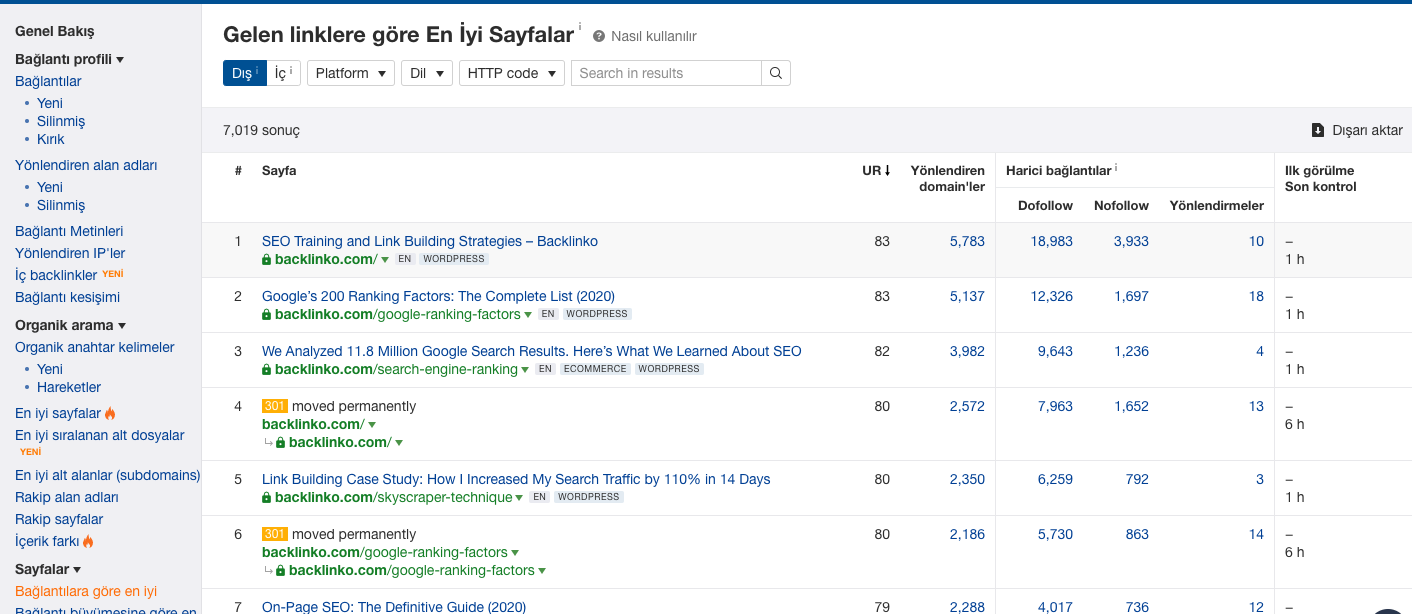Click the Dofollow column header

point(1045,205)
